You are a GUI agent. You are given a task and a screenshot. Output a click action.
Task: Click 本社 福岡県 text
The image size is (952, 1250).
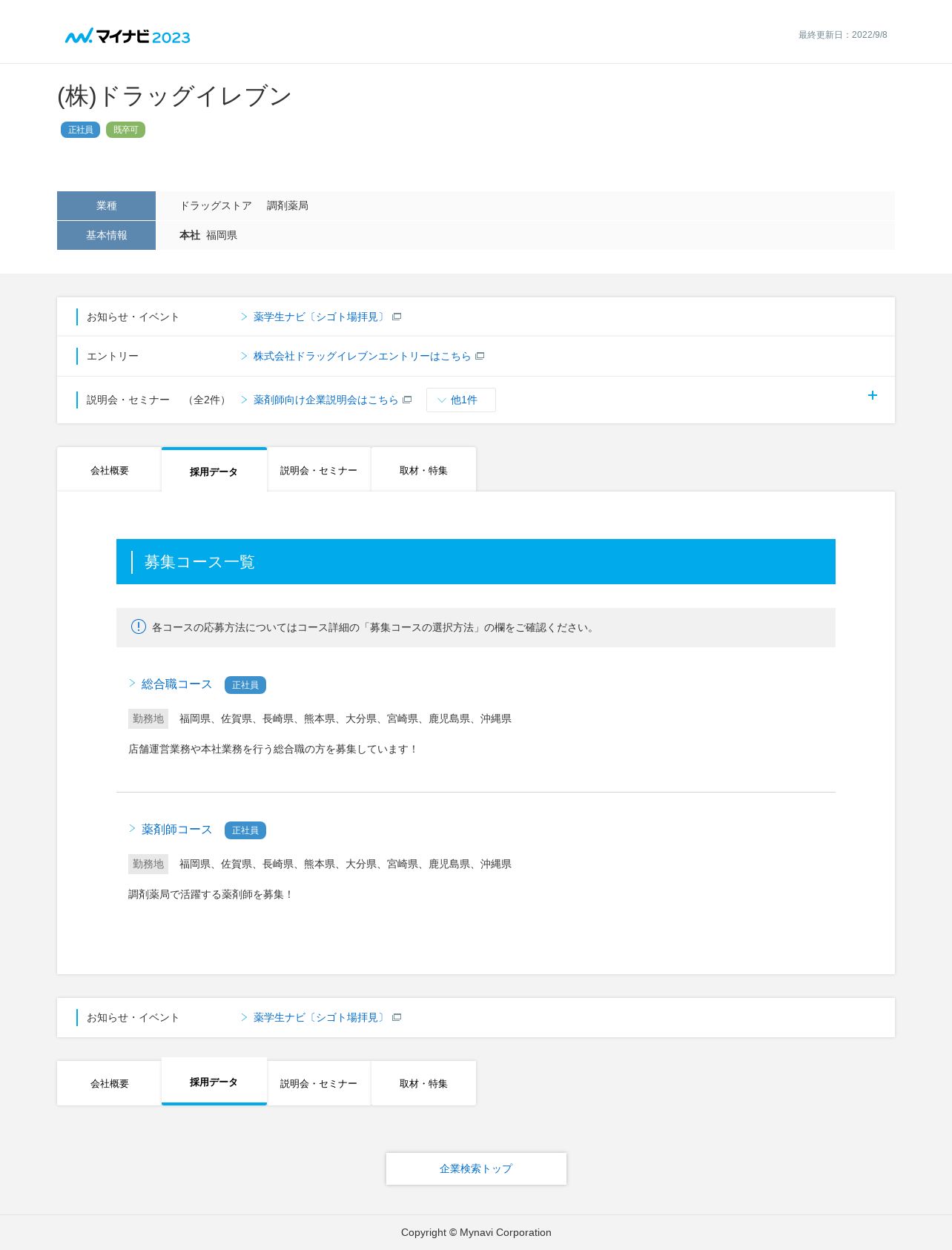[x=208, y=235]
